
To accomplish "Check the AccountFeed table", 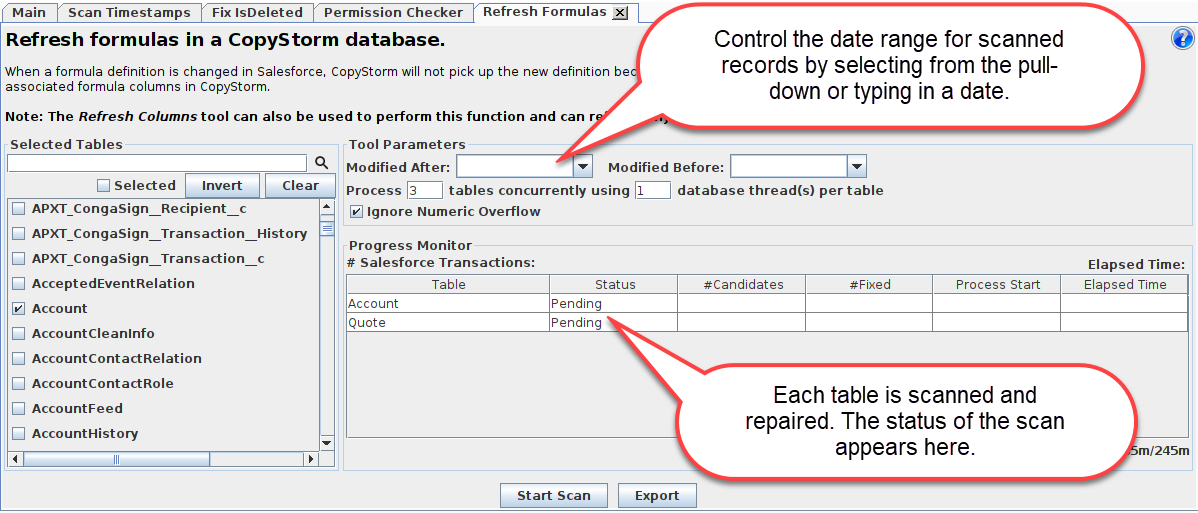I will click(18, 409).
